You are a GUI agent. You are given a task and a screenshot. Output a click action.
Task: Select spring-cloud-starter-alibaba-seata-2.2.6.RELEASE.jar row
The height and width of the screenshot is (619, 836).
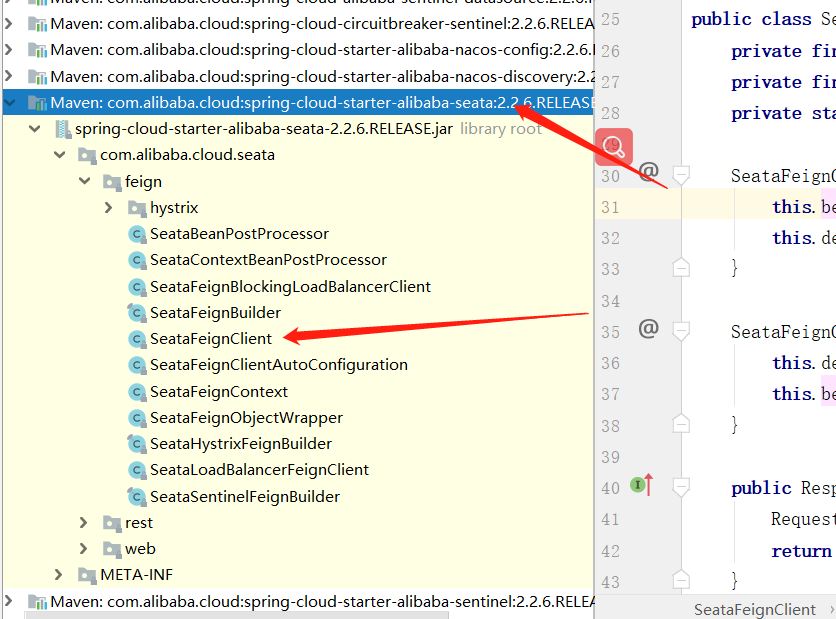click(298, 129)
